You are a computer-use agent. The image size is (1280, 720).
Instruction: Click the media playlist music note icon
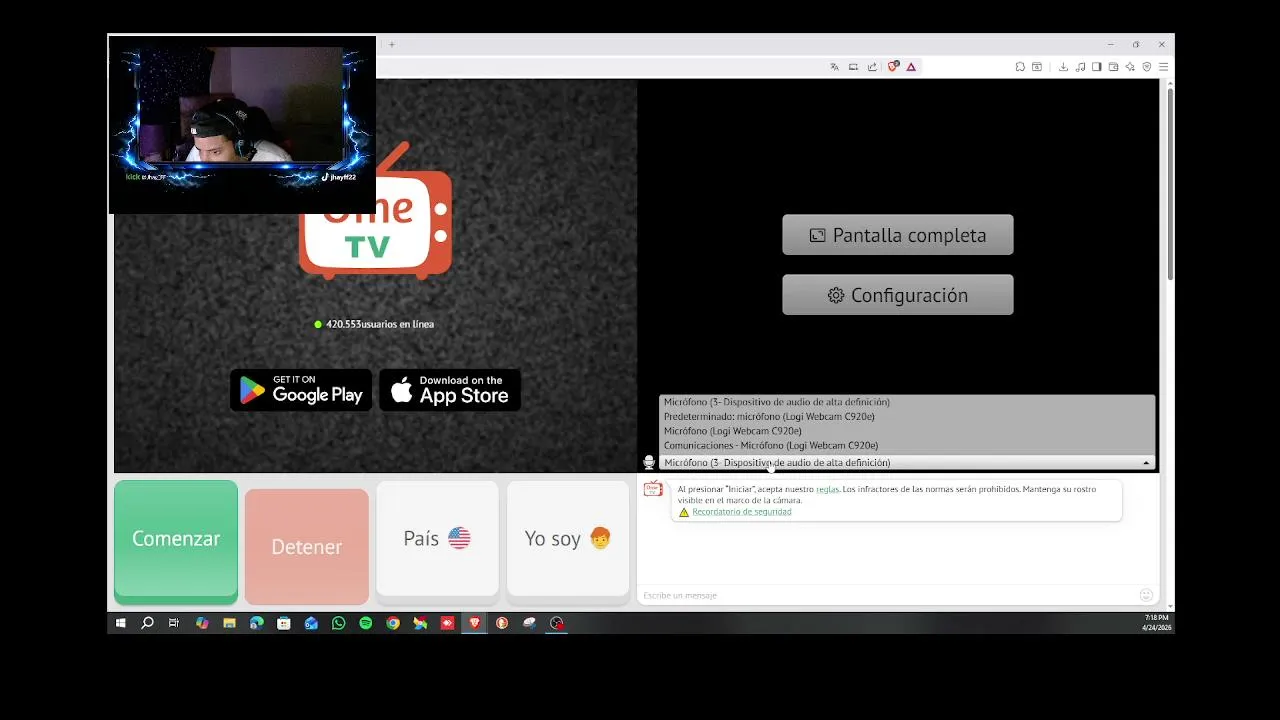pyautogui.click(x=1080, y=67)
